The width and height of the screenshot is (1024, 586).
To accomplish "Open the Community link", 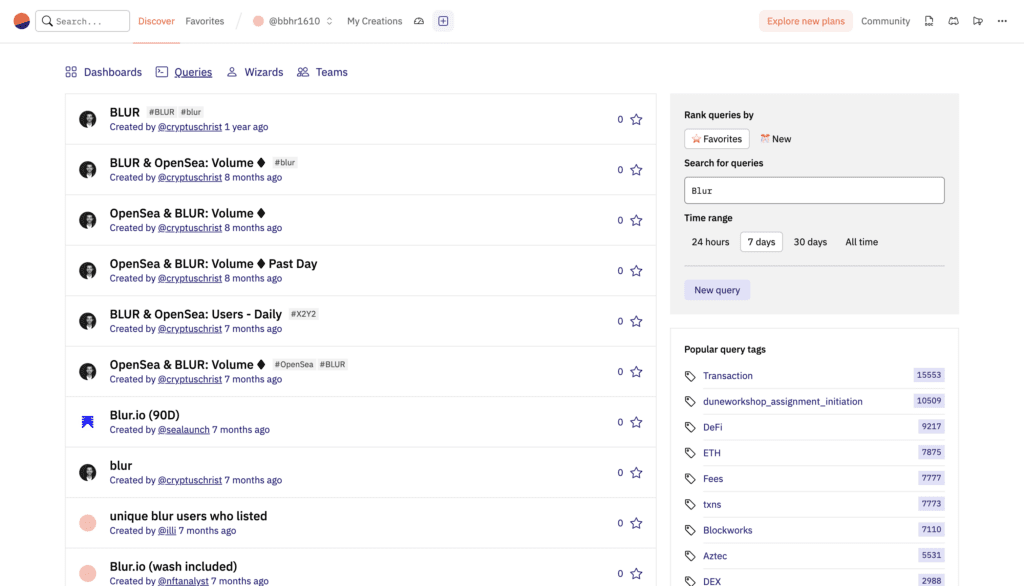I will (885, 21).
